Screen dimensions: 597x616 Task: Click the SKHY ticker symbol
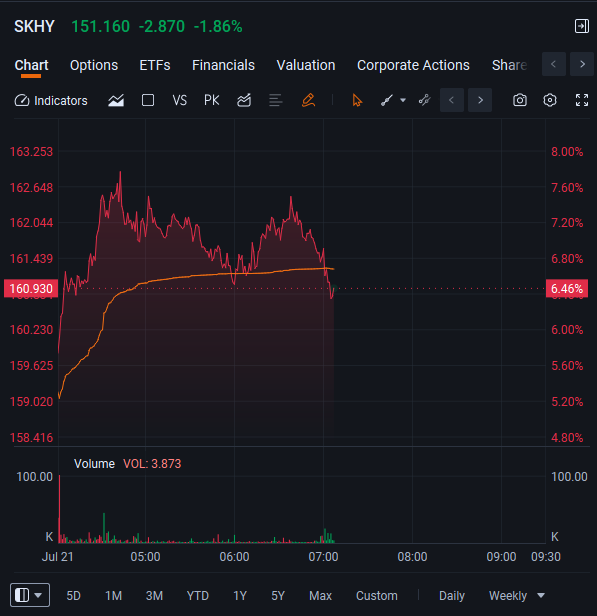[x=34, y=27]
